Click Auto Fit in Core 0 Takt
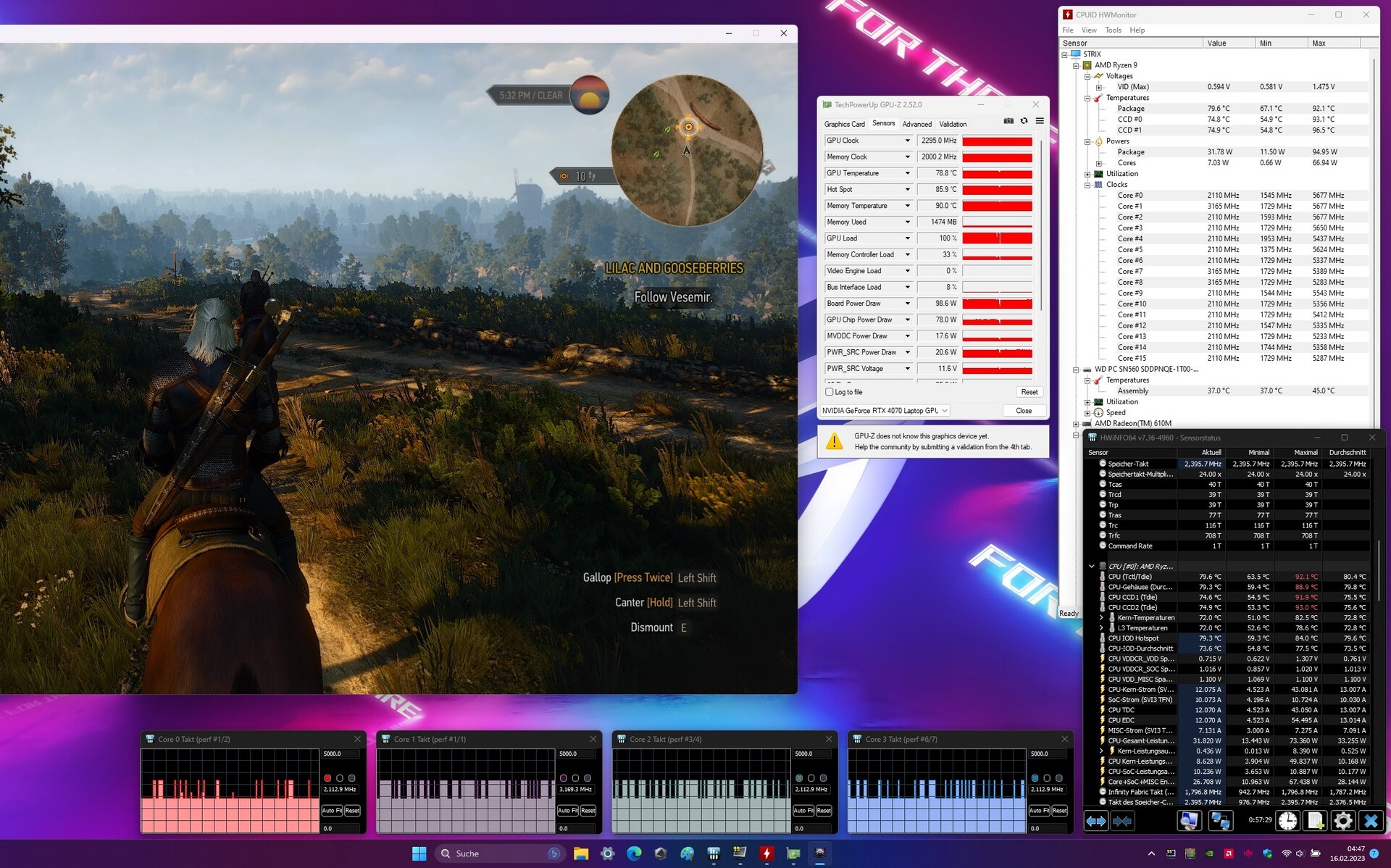Viewport: 1391px width, 868px height. (x=332, y=810)
